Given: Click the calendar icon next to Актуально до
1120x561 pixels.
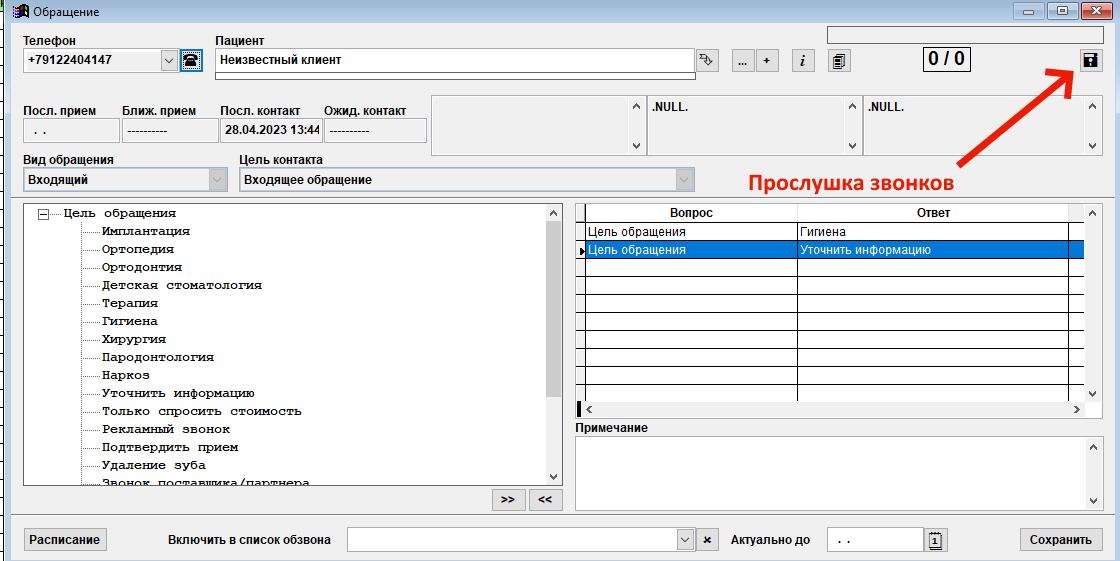Looking at the screenshot, I should tap(936, 540).
